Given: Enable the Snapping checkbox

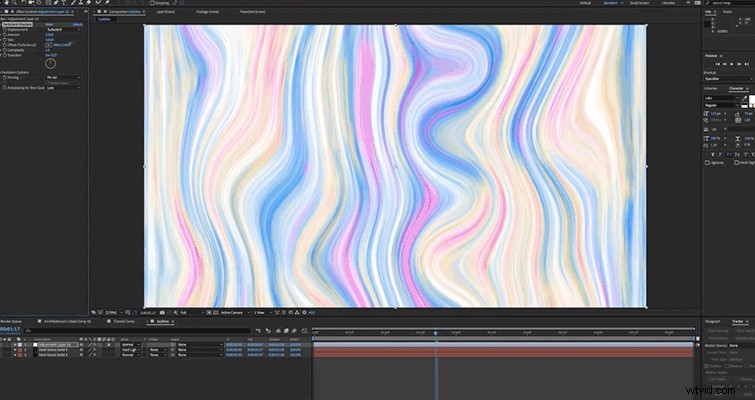Looking at the screenshot, I should pyautogui.click(x=152, y=3).
